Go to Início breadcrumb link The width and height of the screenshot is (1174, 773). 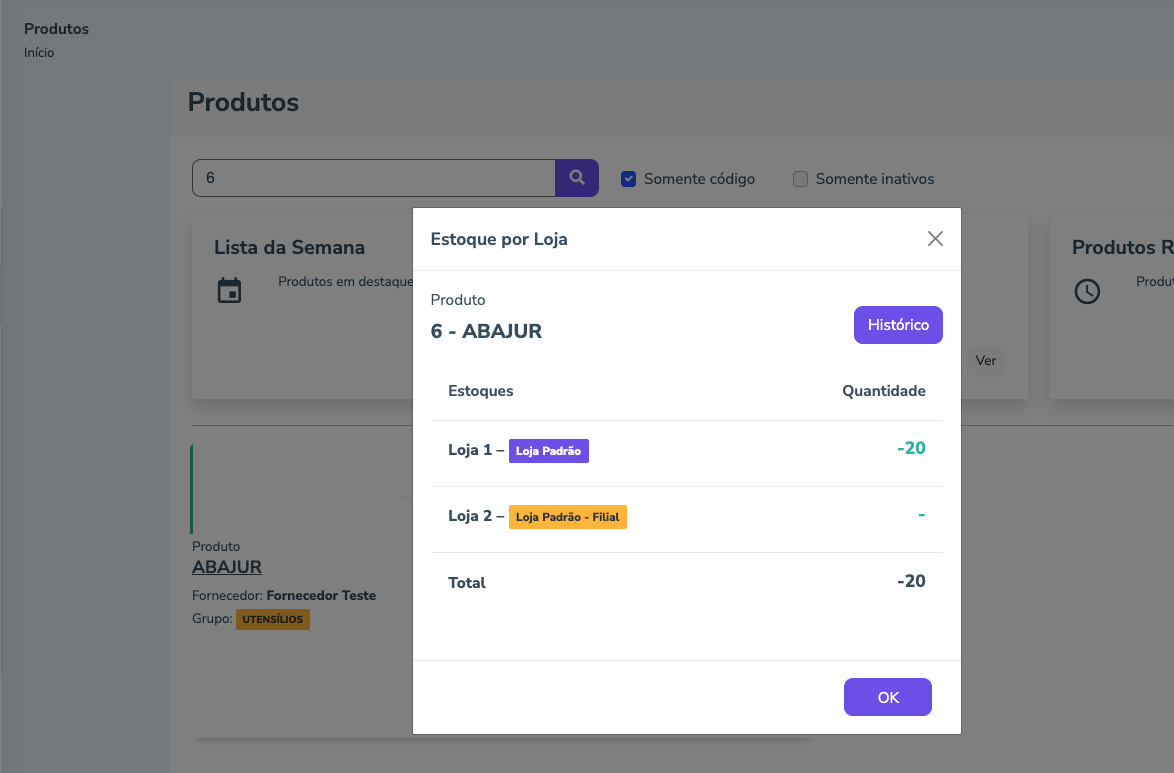(x=39, y=53)
